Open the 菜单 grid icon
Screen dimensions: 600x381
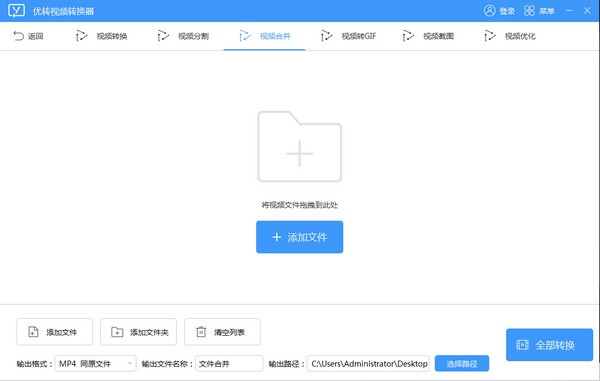[529, 11]
